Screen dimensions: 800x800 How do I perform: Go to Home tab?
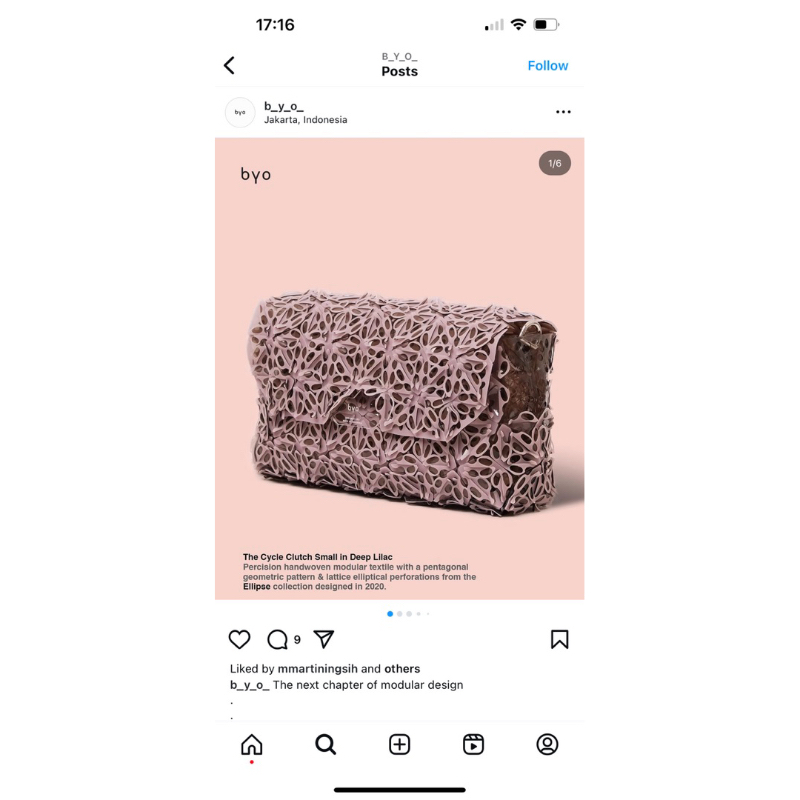pos(252,744)
